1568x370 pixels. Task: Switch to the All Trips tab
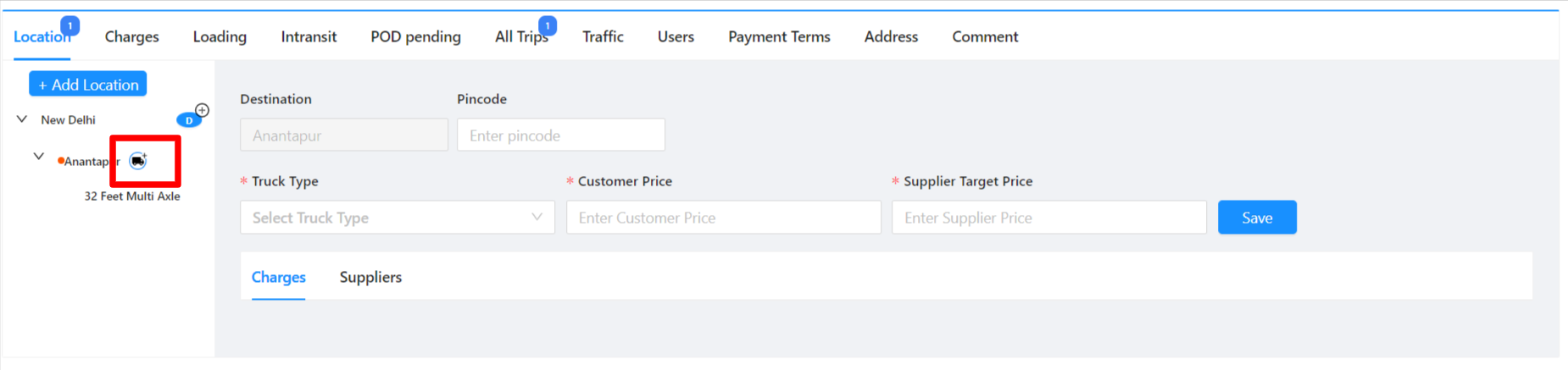tap(521, 36)
